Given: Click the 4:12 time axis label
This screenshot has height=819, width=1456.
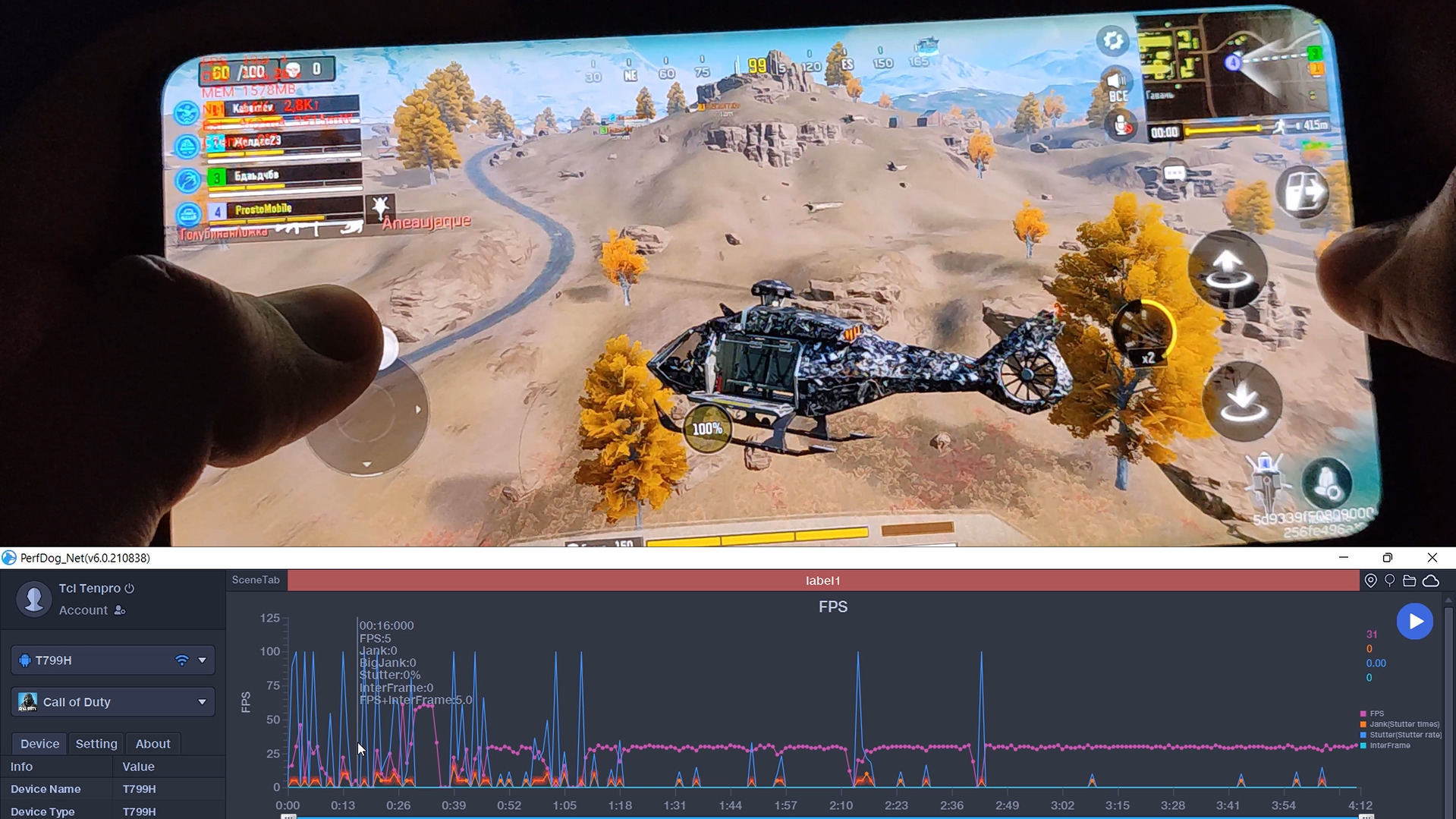Looking at the screenshot, I should point(1360,805).
